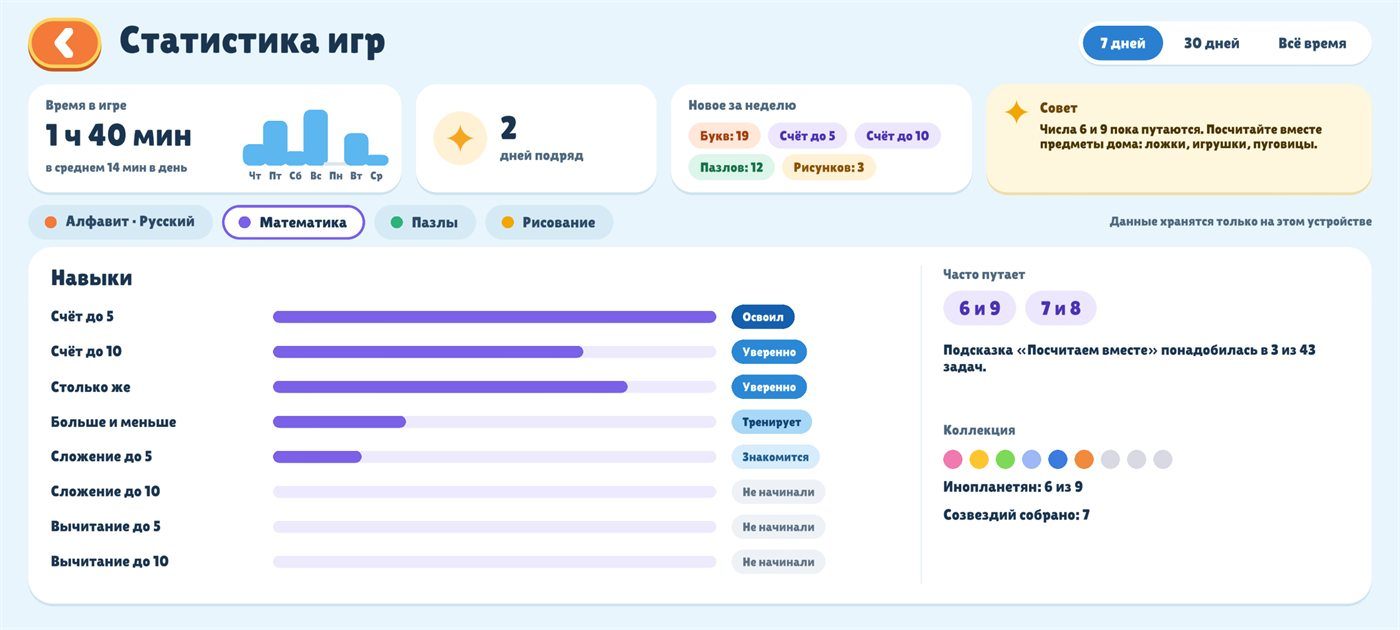Open the Рисование tab
Viewport: 1400px width, 630px height.
[549, 222]
